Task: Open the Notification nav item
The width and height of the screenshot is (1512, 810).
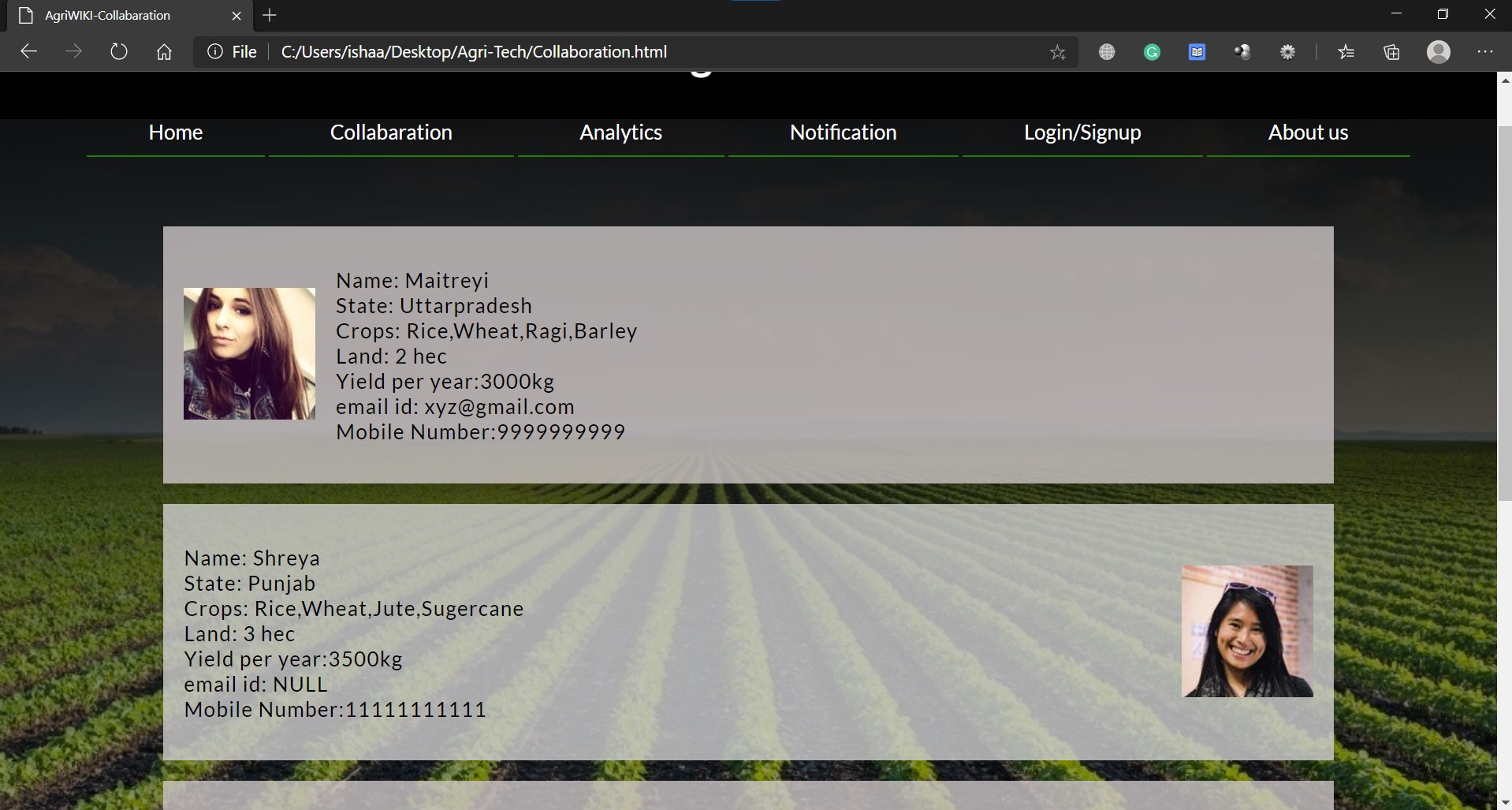Action: [843, 133]
